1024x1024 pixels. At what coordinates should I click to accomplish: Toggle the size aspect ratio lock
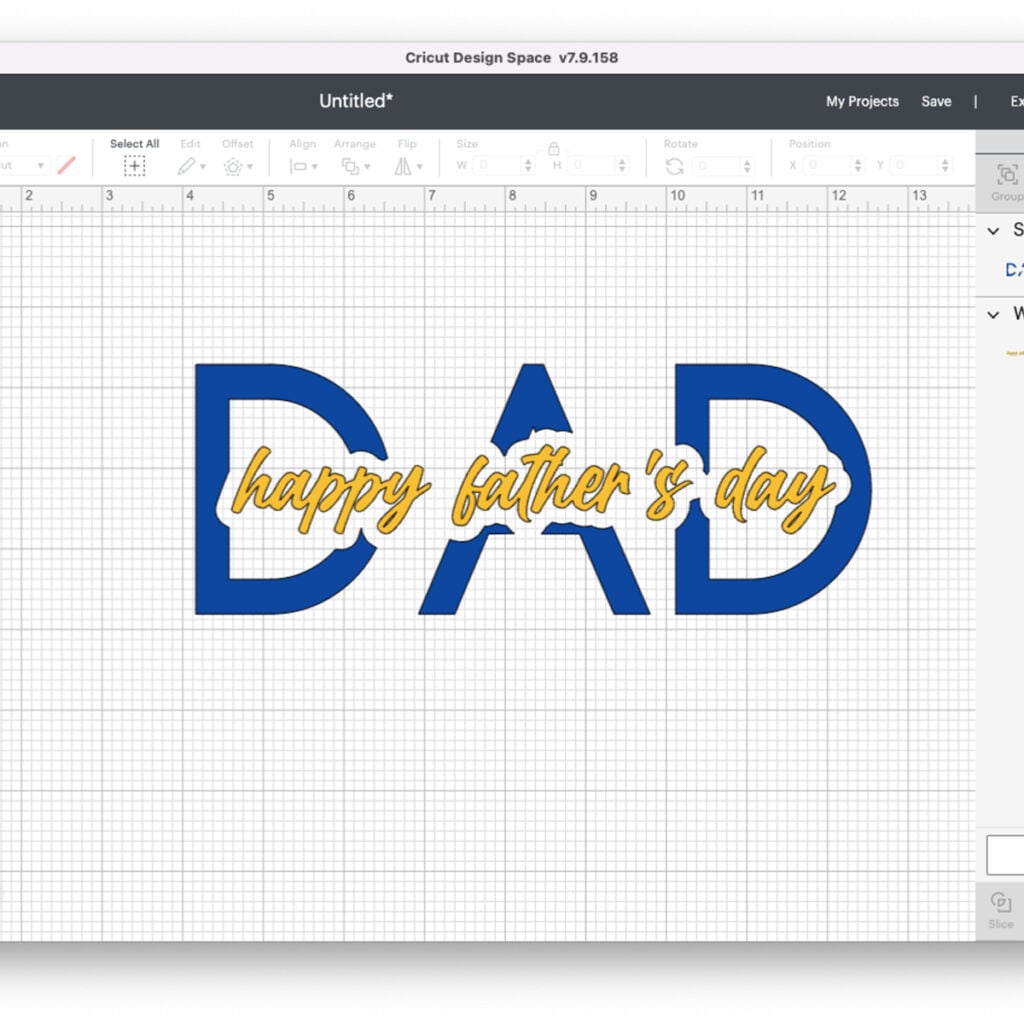tap(553, 148)
